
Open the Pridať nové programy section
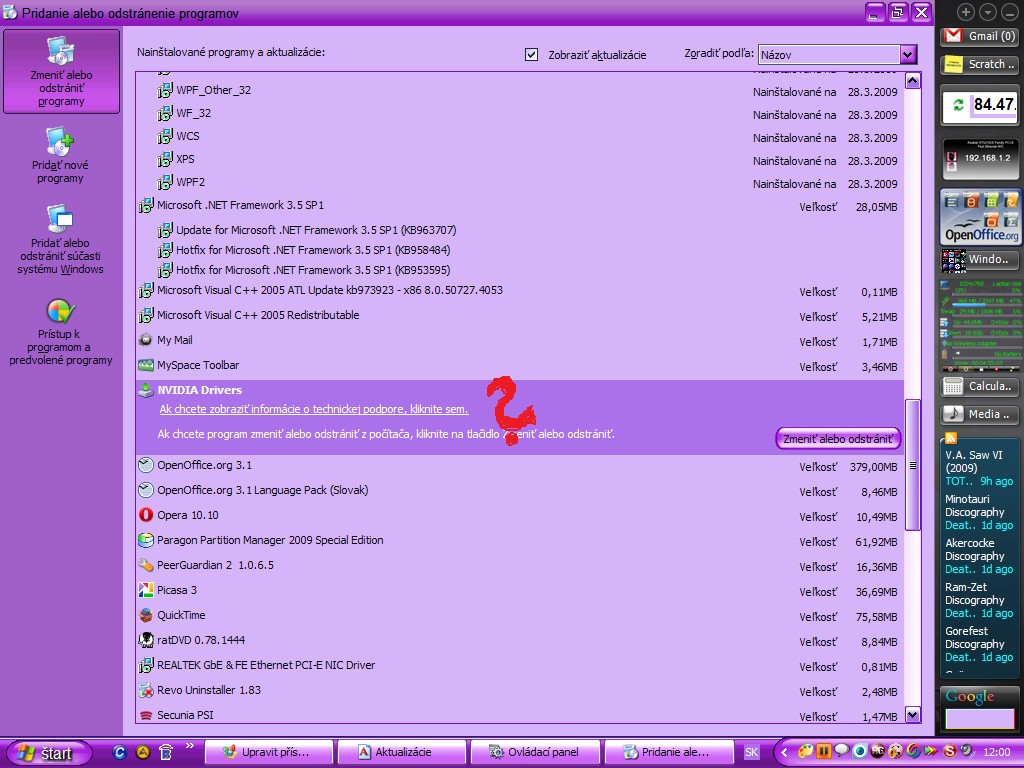point(60,155)
